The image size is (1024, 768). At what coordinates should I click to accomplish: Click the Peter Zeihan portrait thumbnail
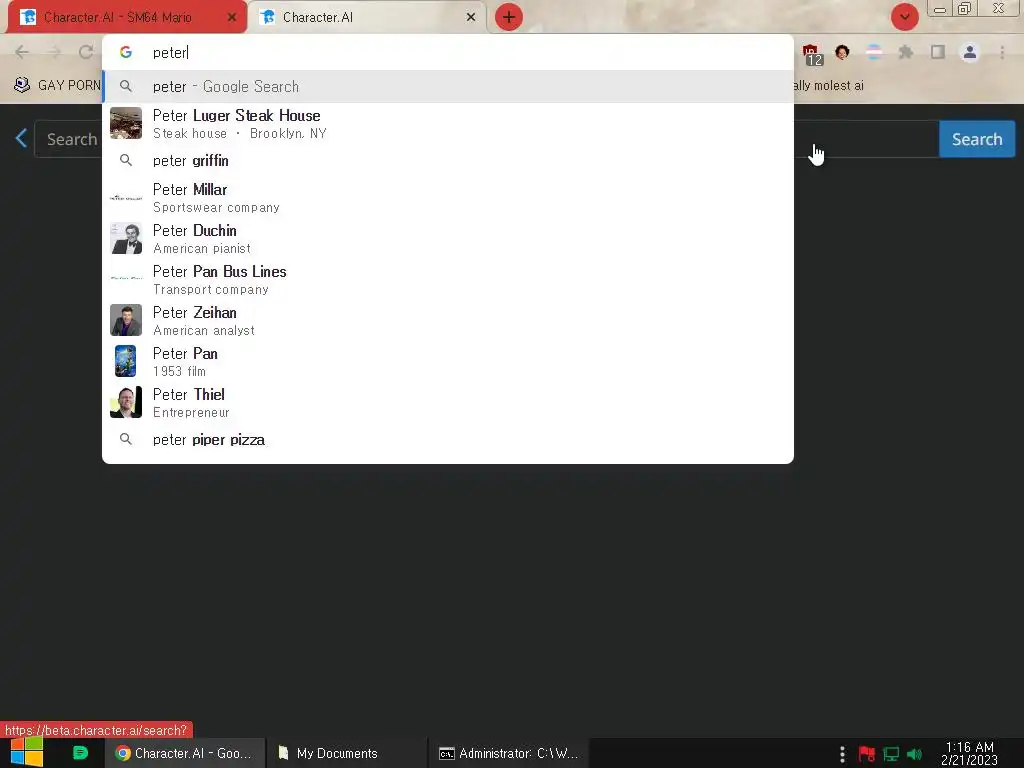click(126, 320)
